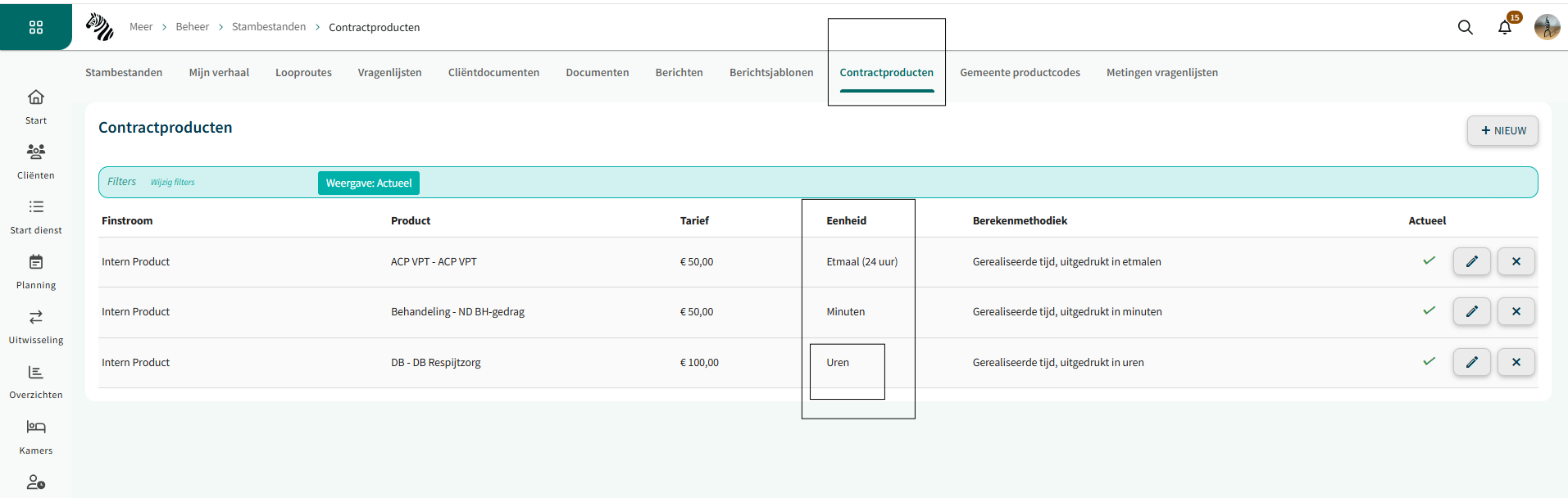Edit the Behandeling ND BH-gedrag row
This screenshot has width=1568, height=498.
click(x=1471, y=311)
